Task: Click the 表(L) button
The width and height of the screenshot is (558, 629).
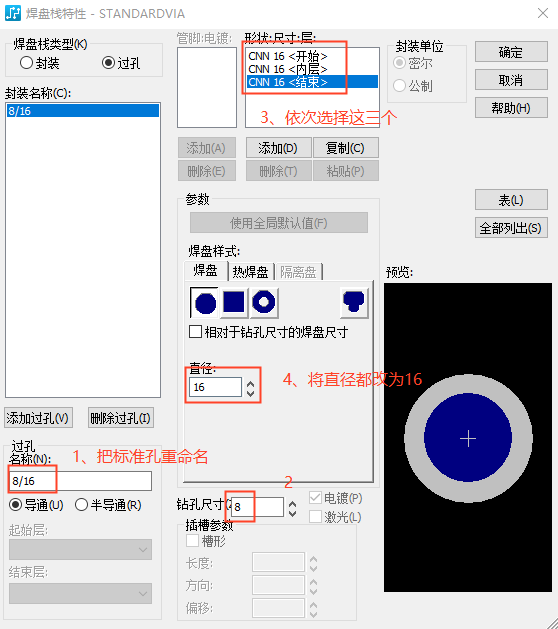Action: coord(511,200)
